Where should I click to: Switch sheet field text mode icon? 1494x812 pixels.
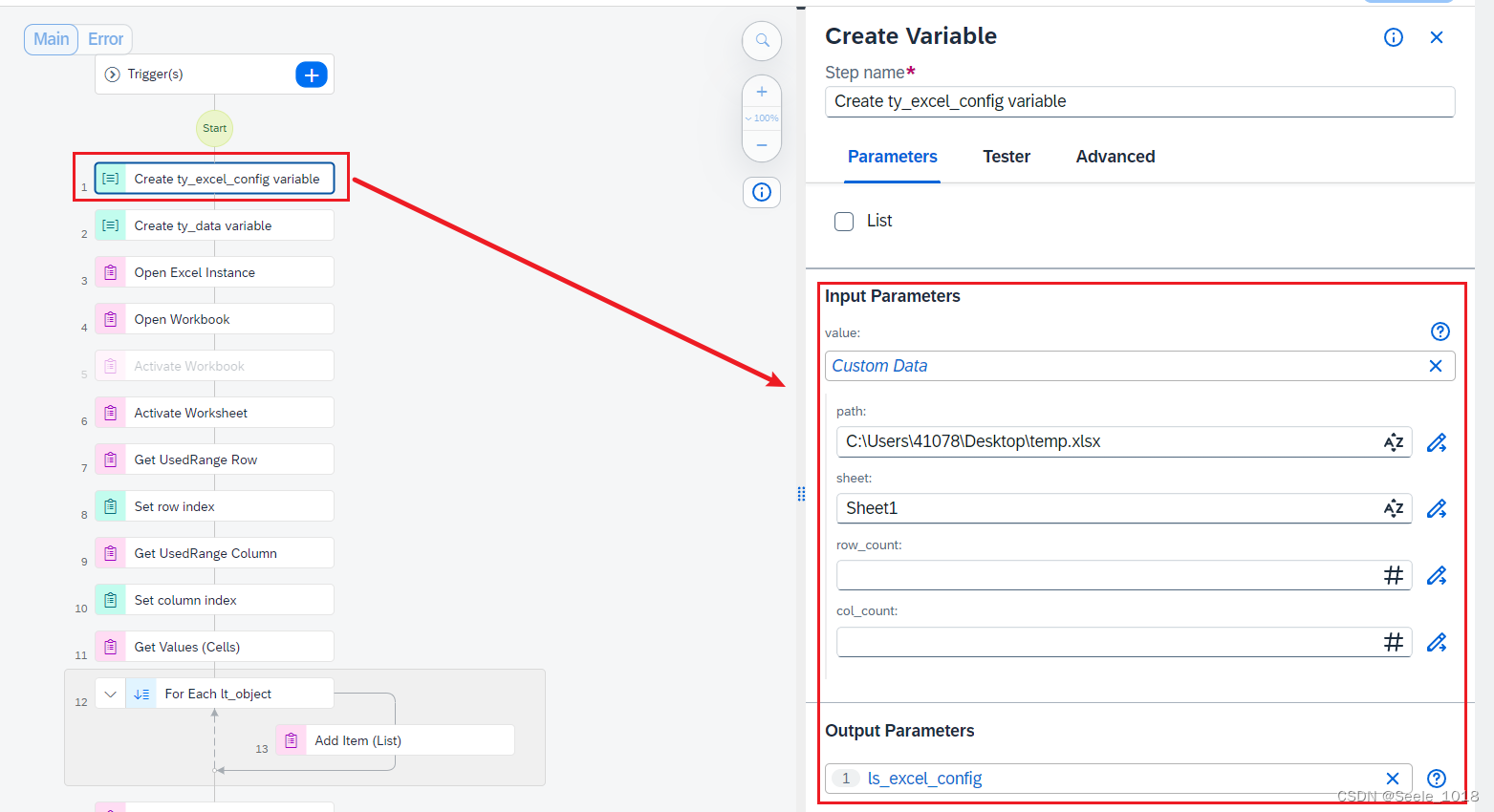tap(1394, 508)
